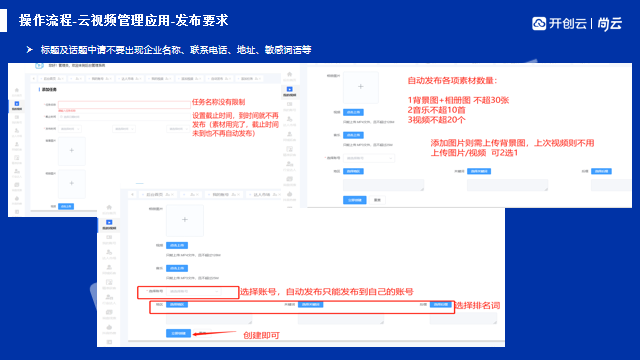Open 达人市场 tab in the left screenshot

130,78
